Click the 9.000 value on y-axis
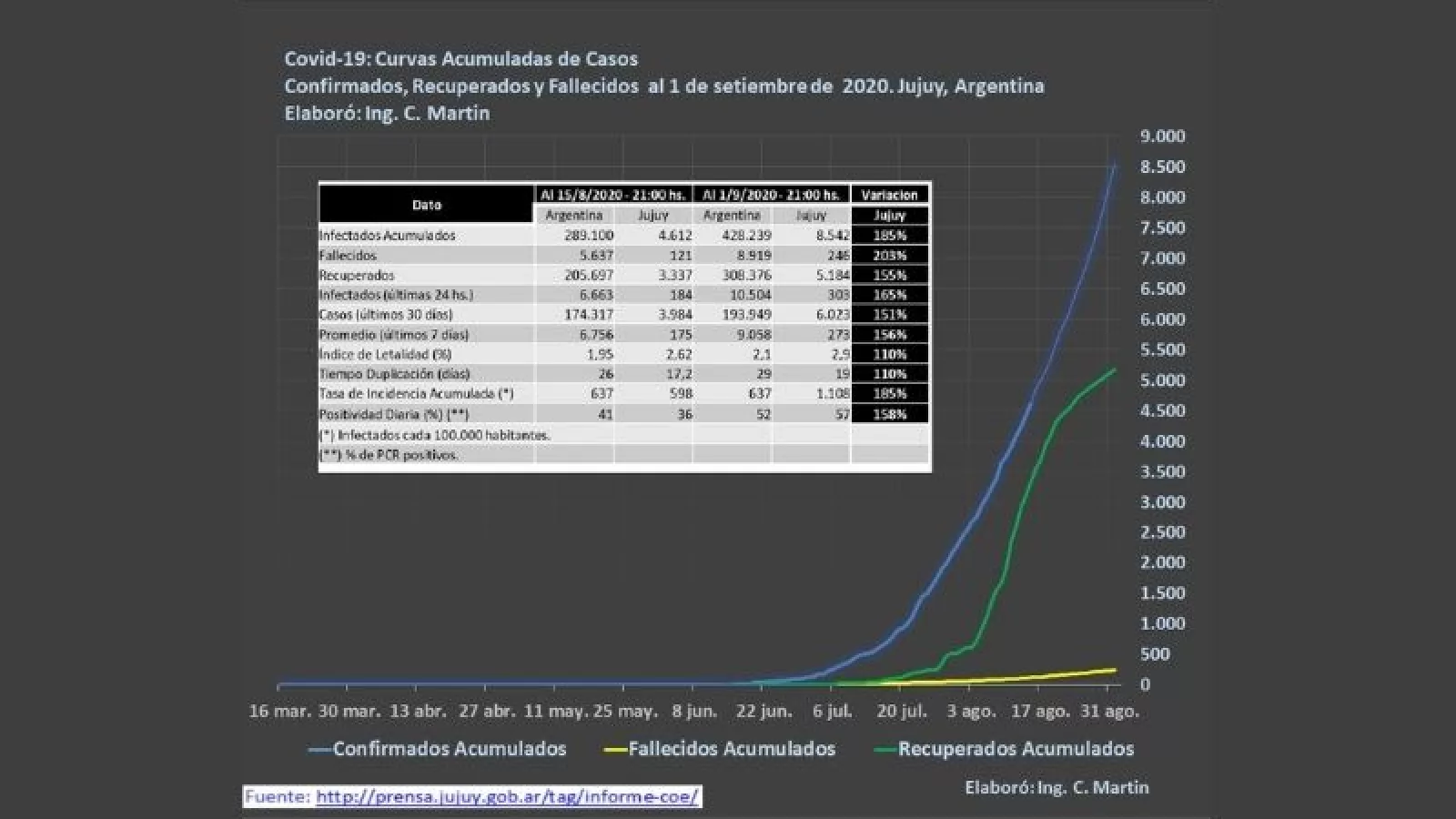The image size is (1456, 819). [x=1162, y=136]
